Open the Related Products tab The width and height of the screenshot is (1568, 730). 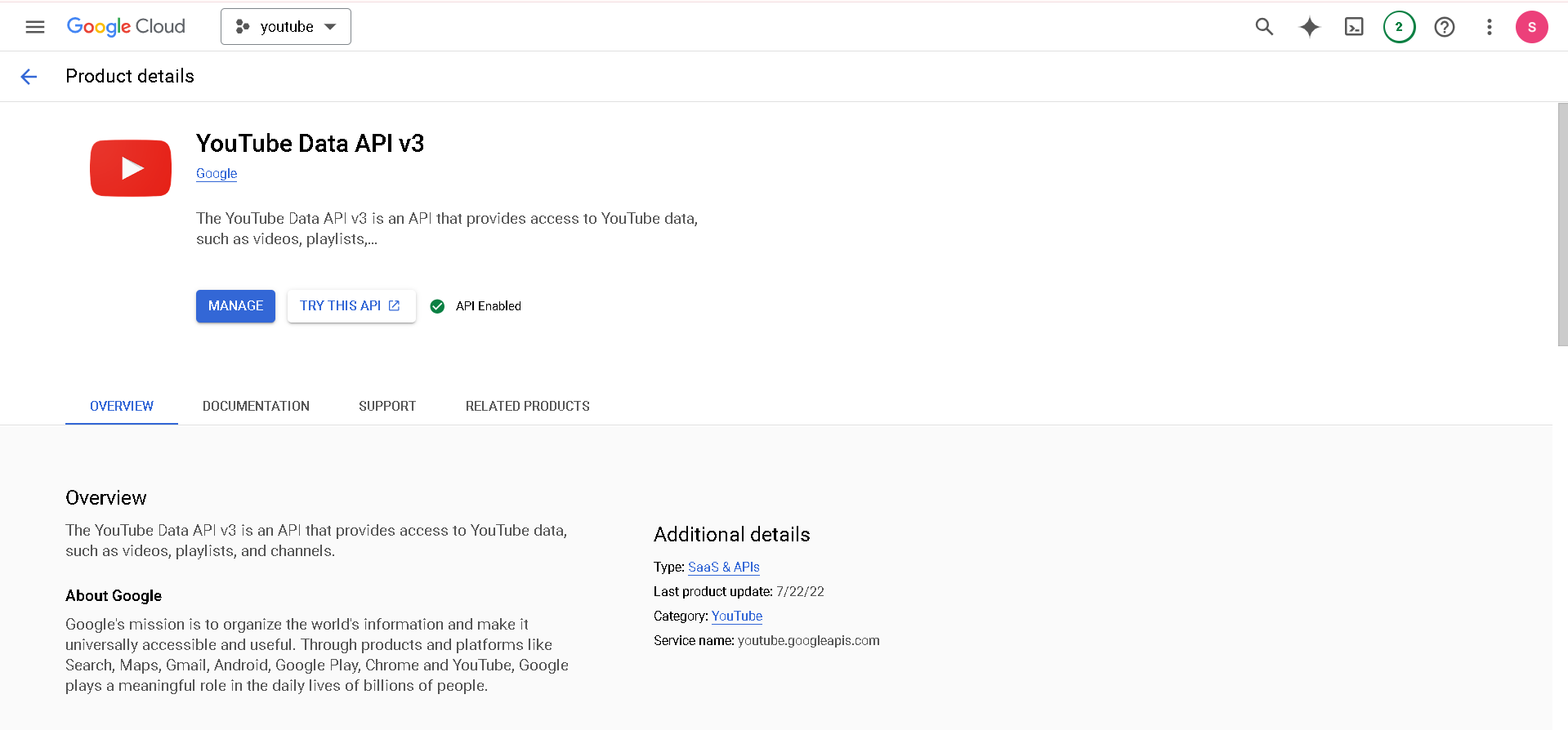527,406
